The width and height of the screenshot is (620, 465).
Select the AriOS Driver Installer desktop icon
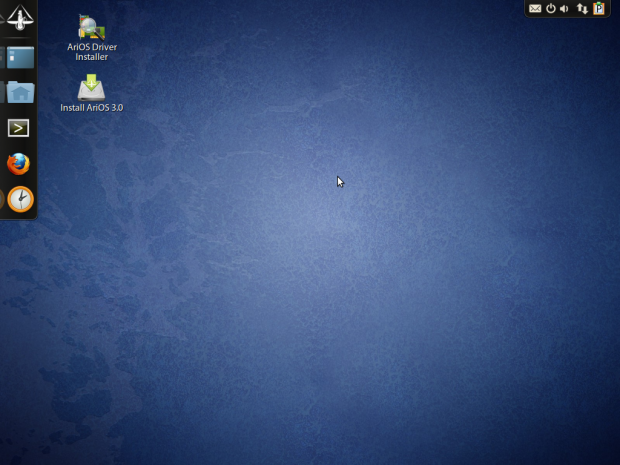pyautogui.click(x=91, y=27)
